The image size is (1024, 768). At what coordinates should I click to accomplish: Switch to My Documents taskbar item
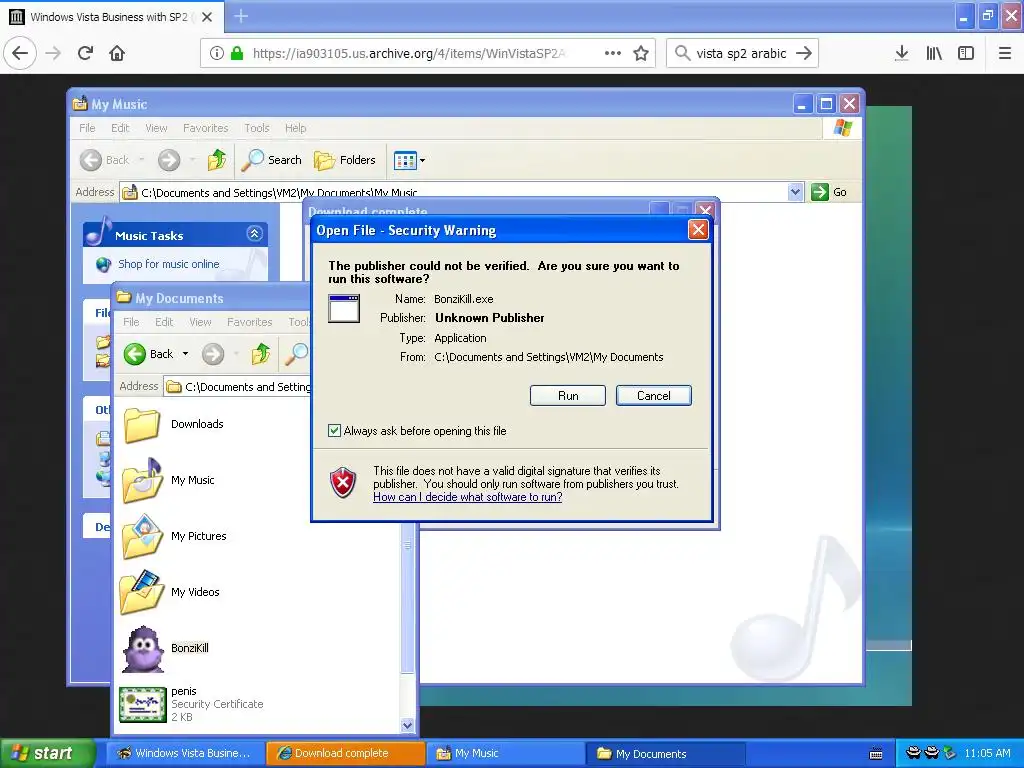[667, 754]
